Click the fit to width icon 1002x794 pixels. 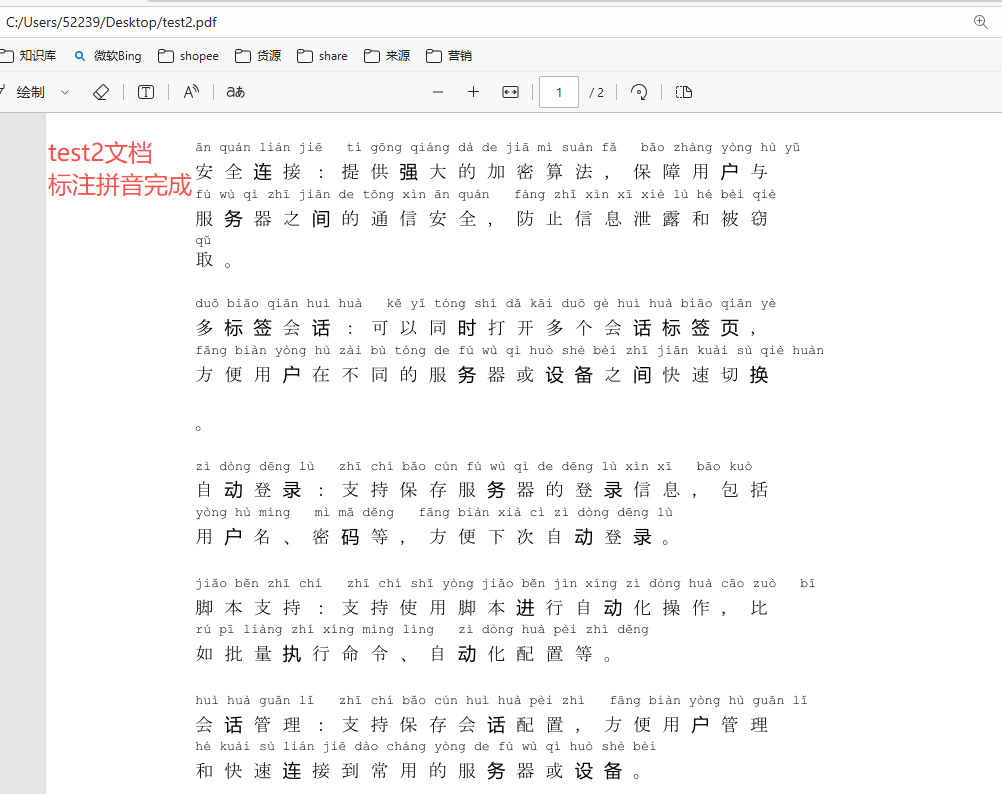510,92
